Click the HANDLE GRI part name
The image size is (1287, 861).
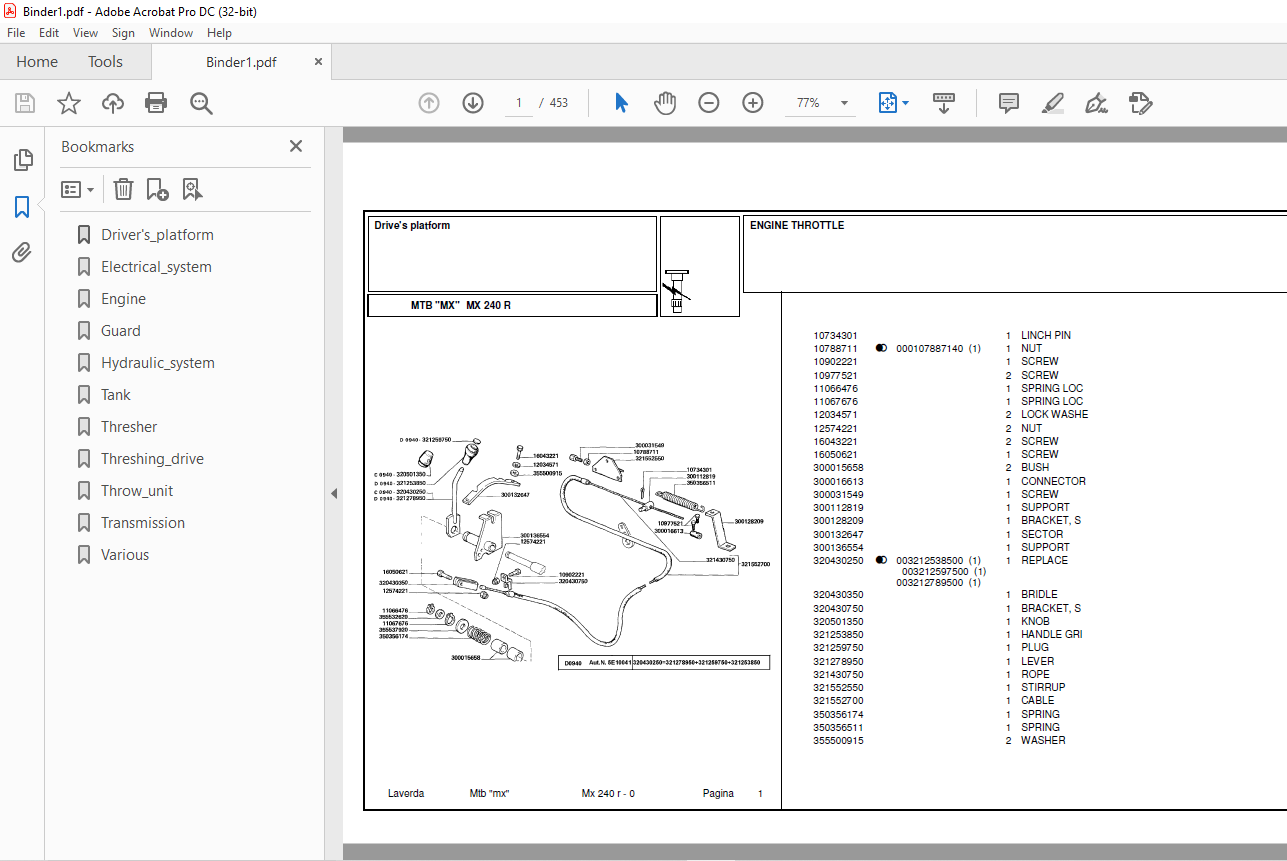[1051, 634]
